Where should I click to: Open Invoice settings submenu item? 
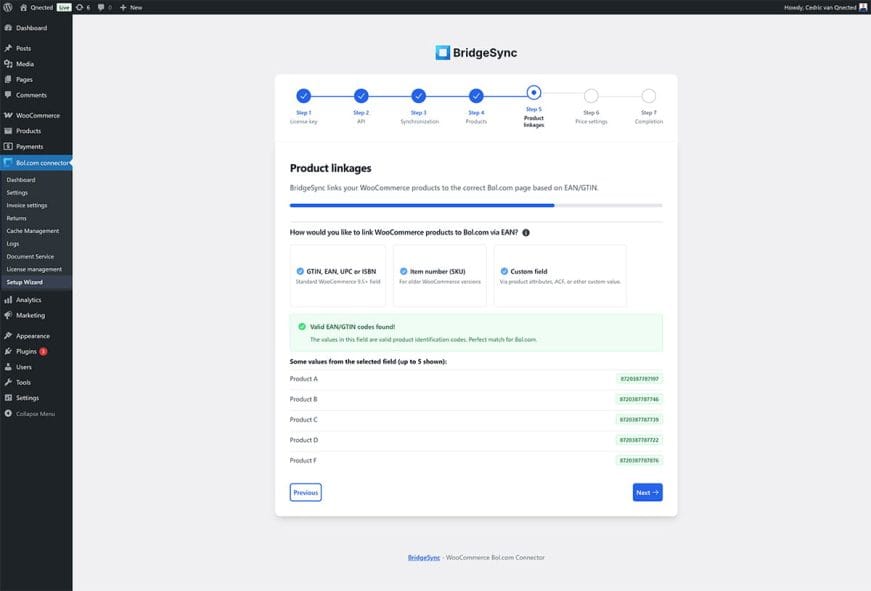pyautogui.click(x=26, y=205)
